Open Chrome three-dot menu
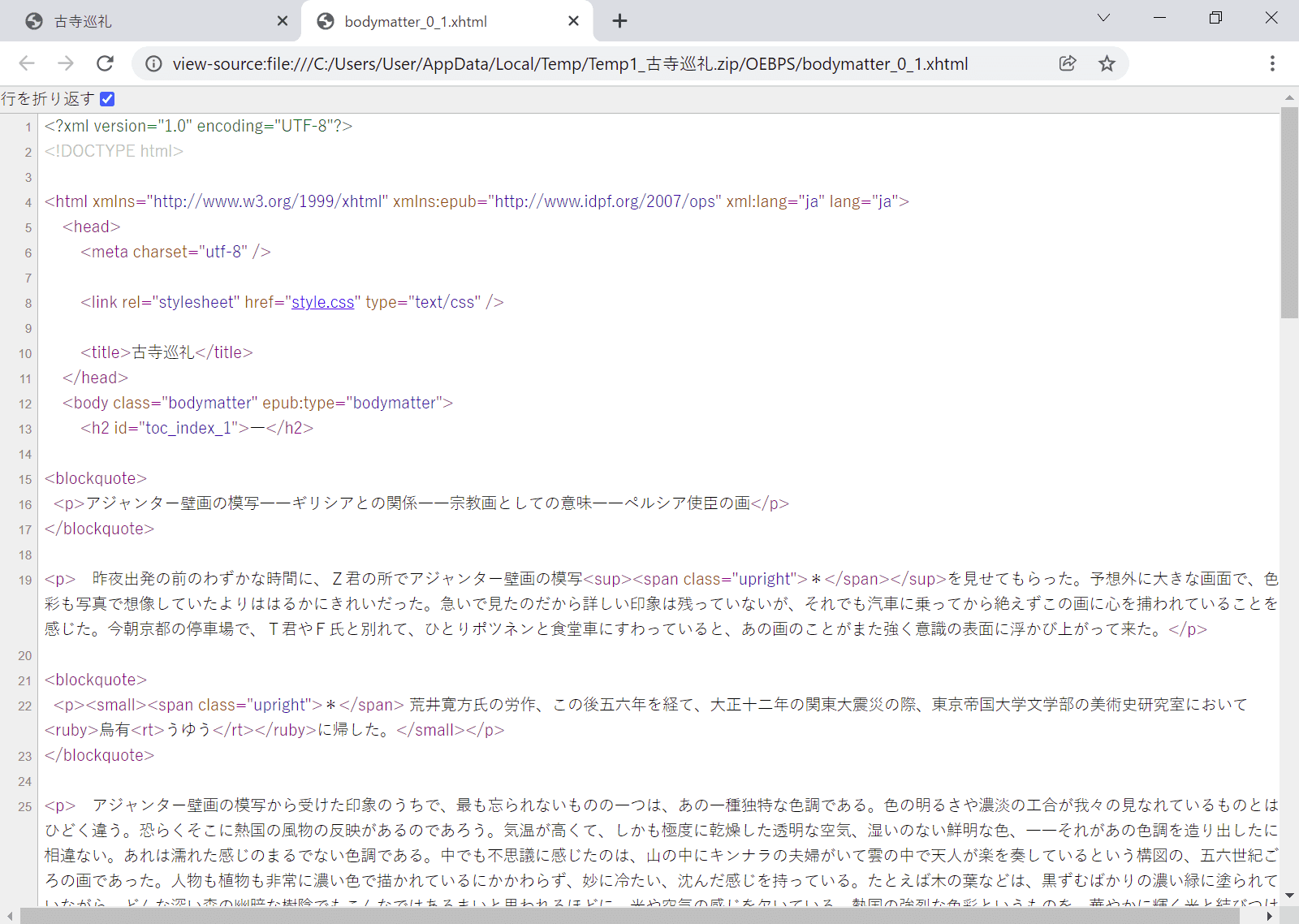 pos(1272,63)
